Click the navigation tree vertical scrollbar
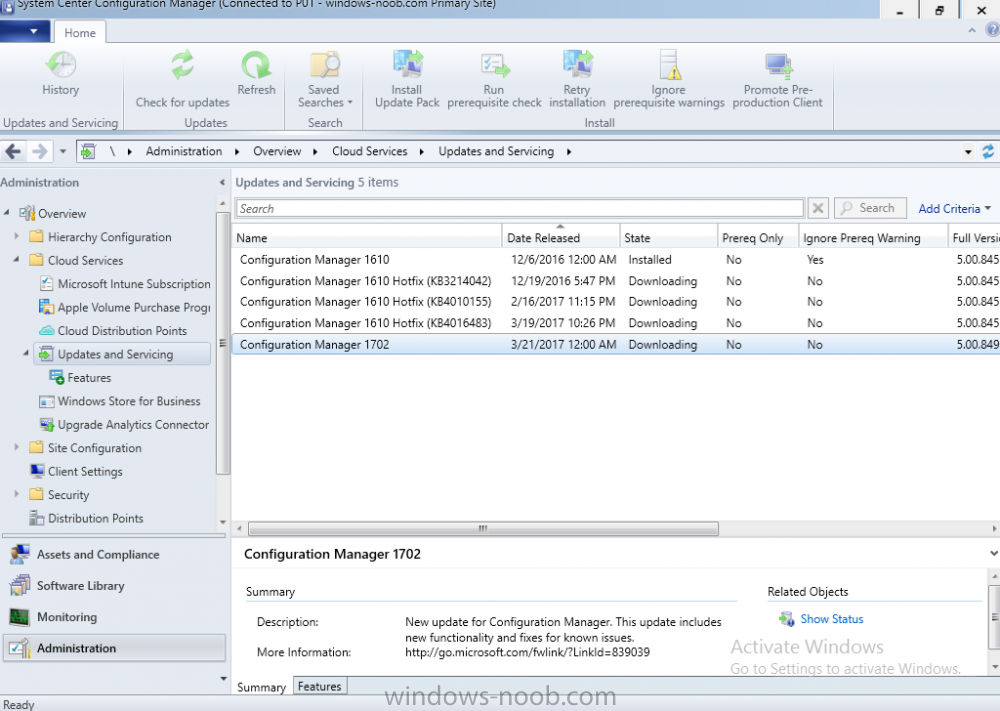The width and height of the screenshot is (1000, 711). point(223,343)
